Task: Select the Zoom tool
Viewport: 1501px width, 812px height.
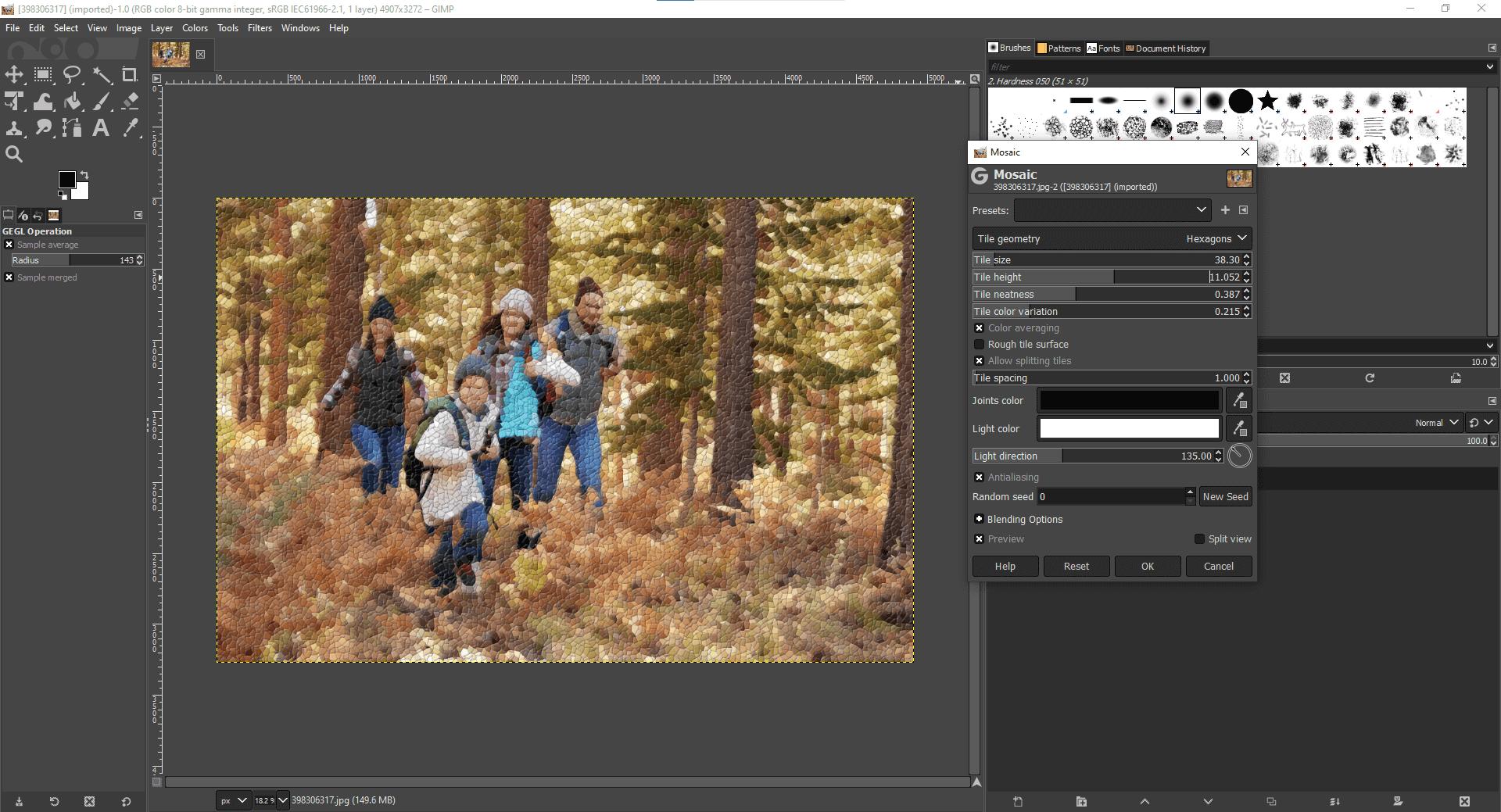Action: [x=14, y=154]
